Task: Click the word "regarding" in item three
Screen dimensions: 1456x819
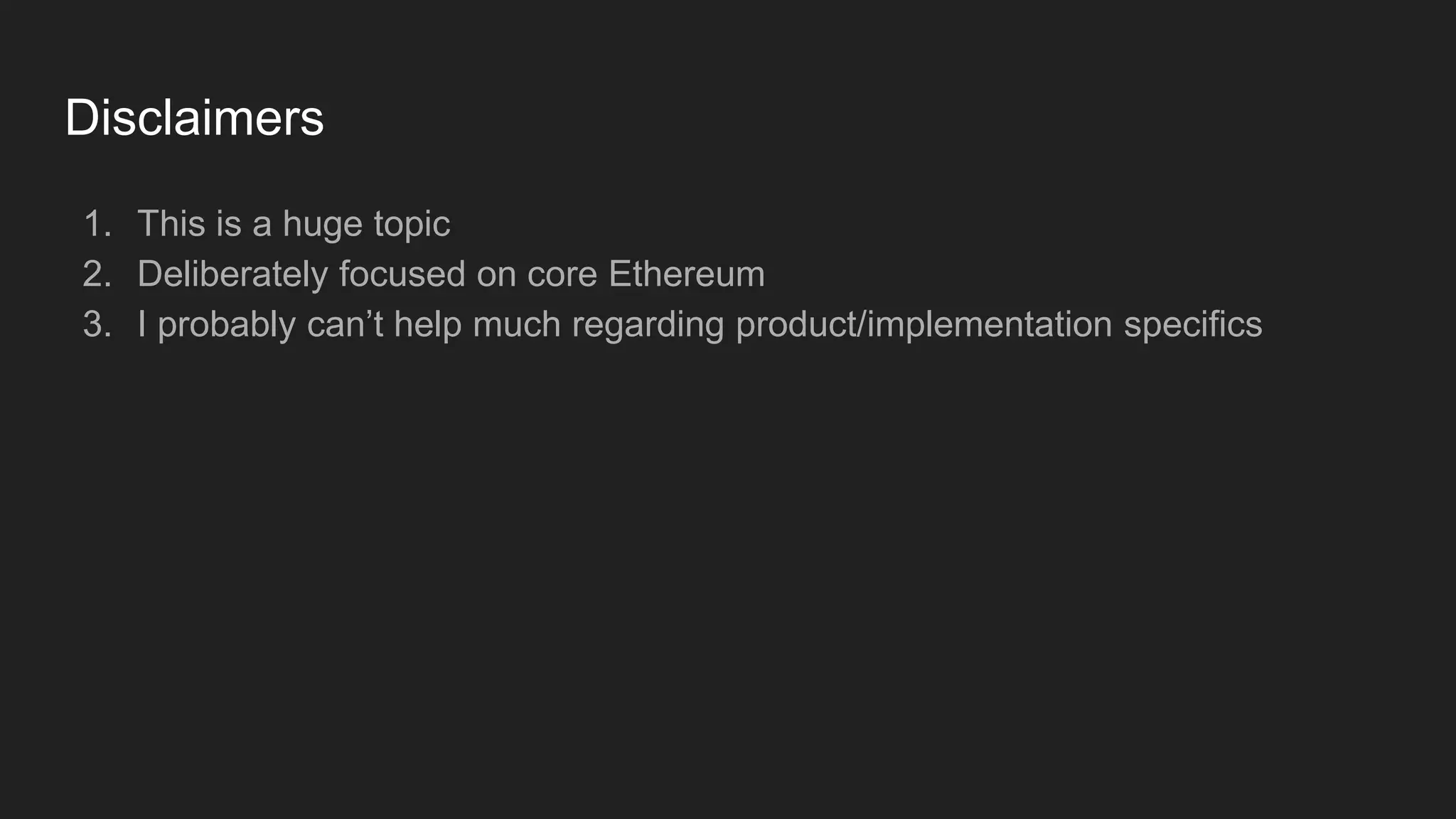Action: click(x=648, y=325)
